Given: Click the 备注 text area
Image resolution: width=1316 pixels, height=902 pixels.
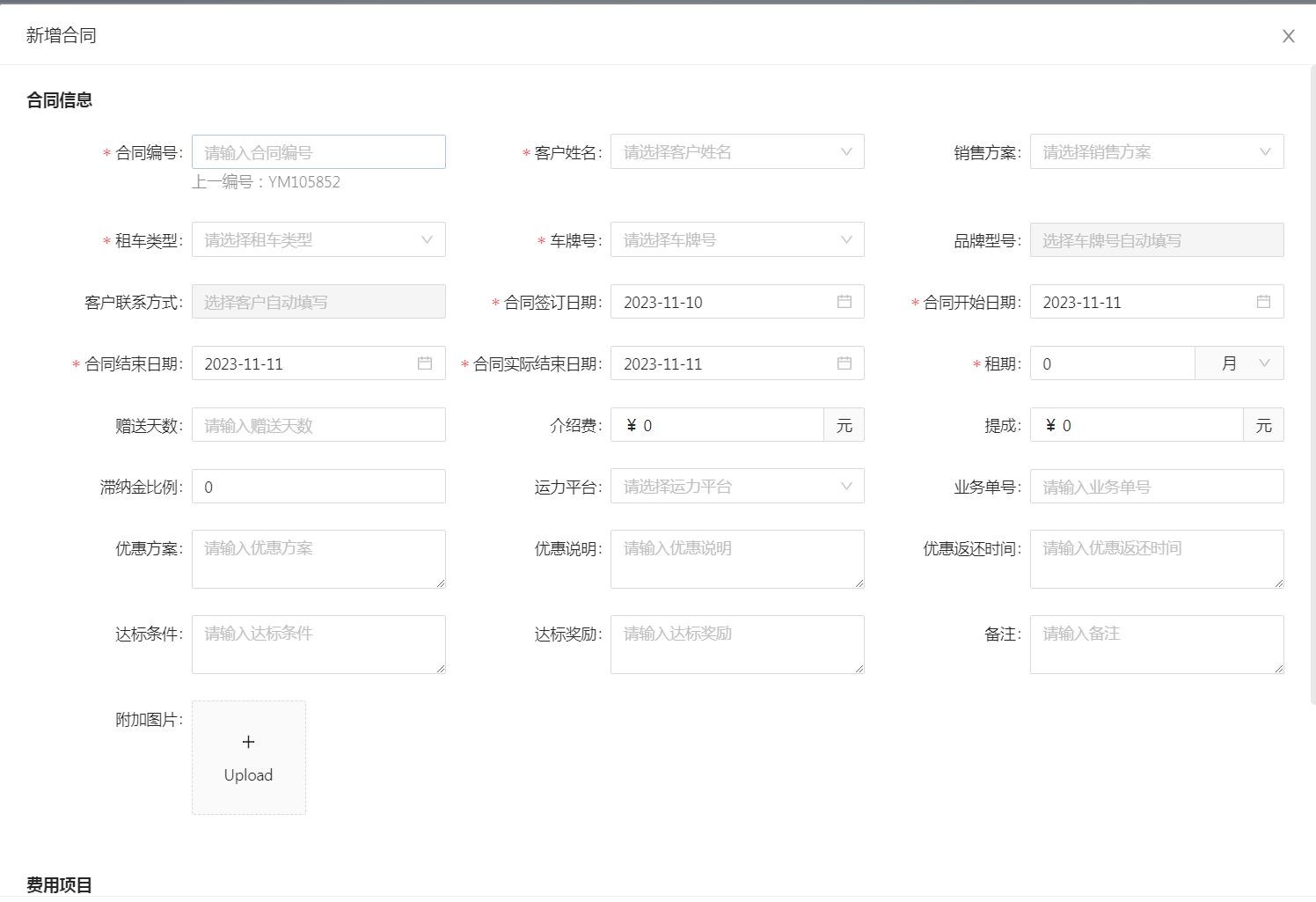Looking at the screenshot, I should click(x=1156, y=644).
